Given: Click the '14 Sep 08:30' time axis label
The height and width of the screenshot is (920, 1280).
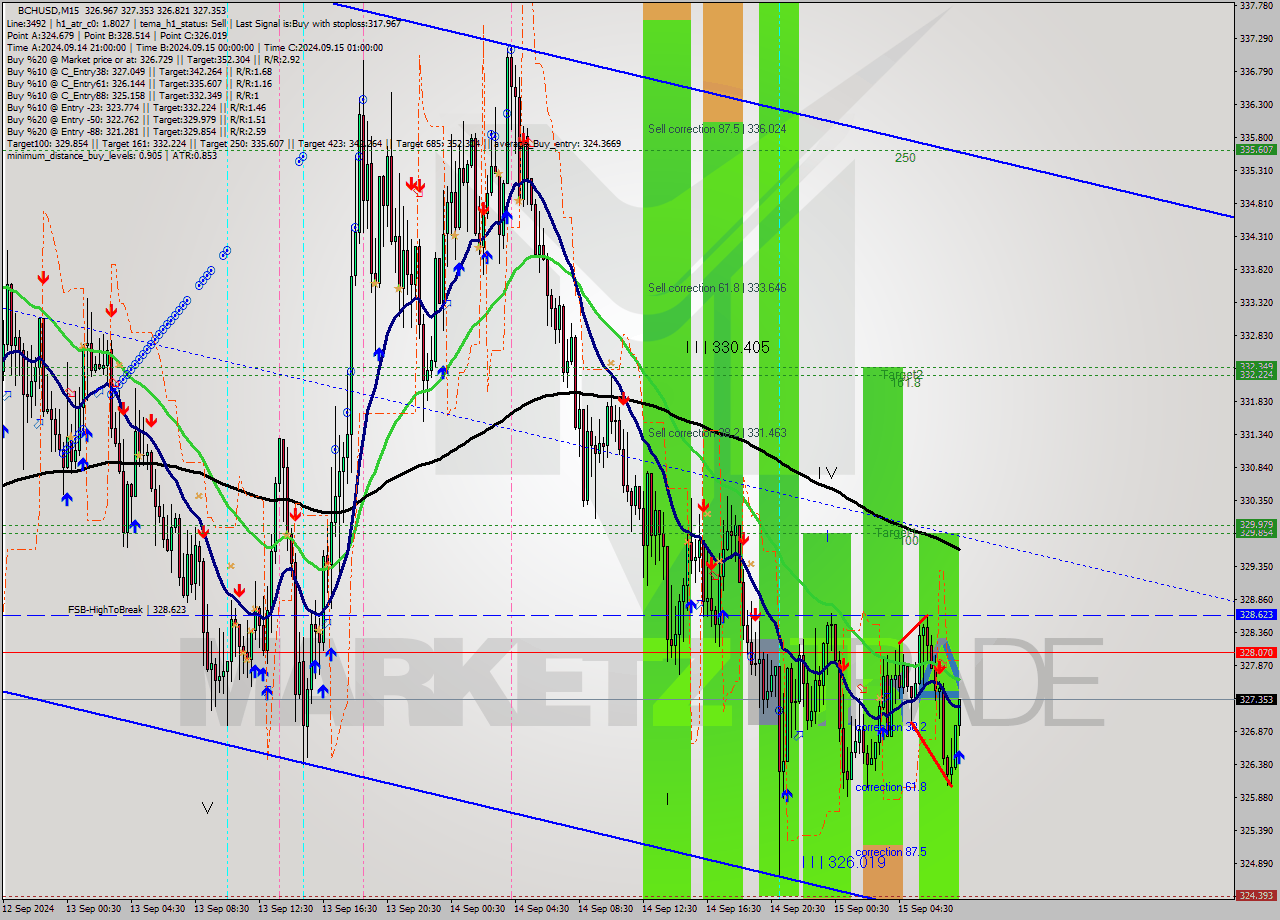Looking at the screenshot, I should pyautogui.click(x=605, y=909).
